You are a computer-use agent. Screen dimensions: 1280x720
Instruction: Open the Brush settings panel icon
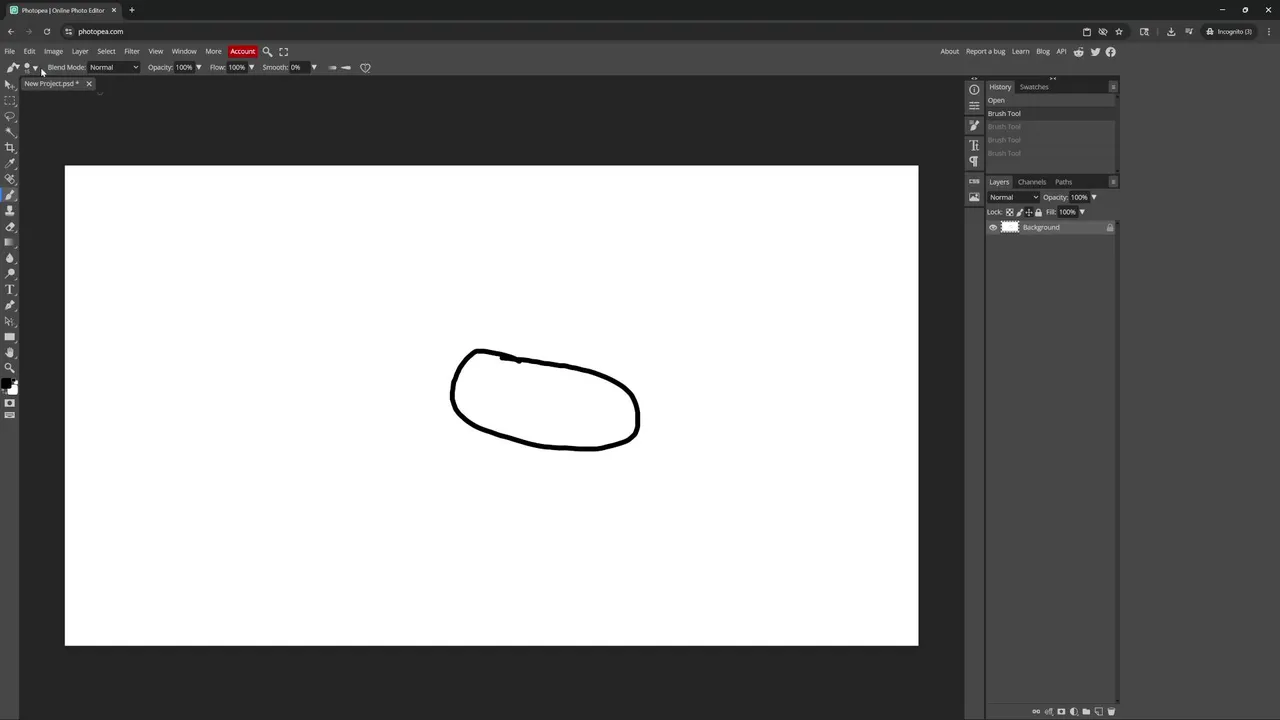(x=974, y=126)
